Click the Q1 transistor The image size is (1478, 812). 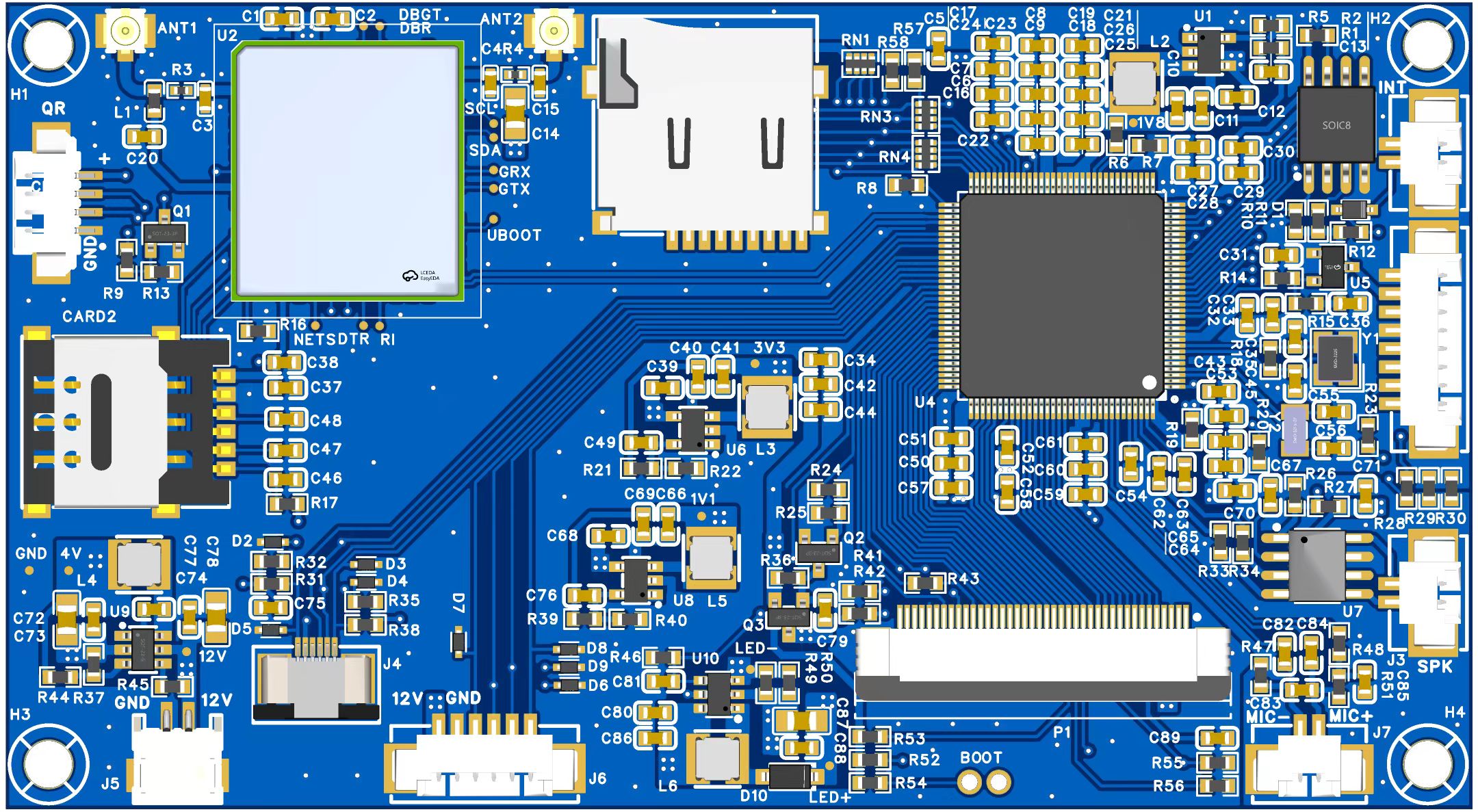coord(164,235)
